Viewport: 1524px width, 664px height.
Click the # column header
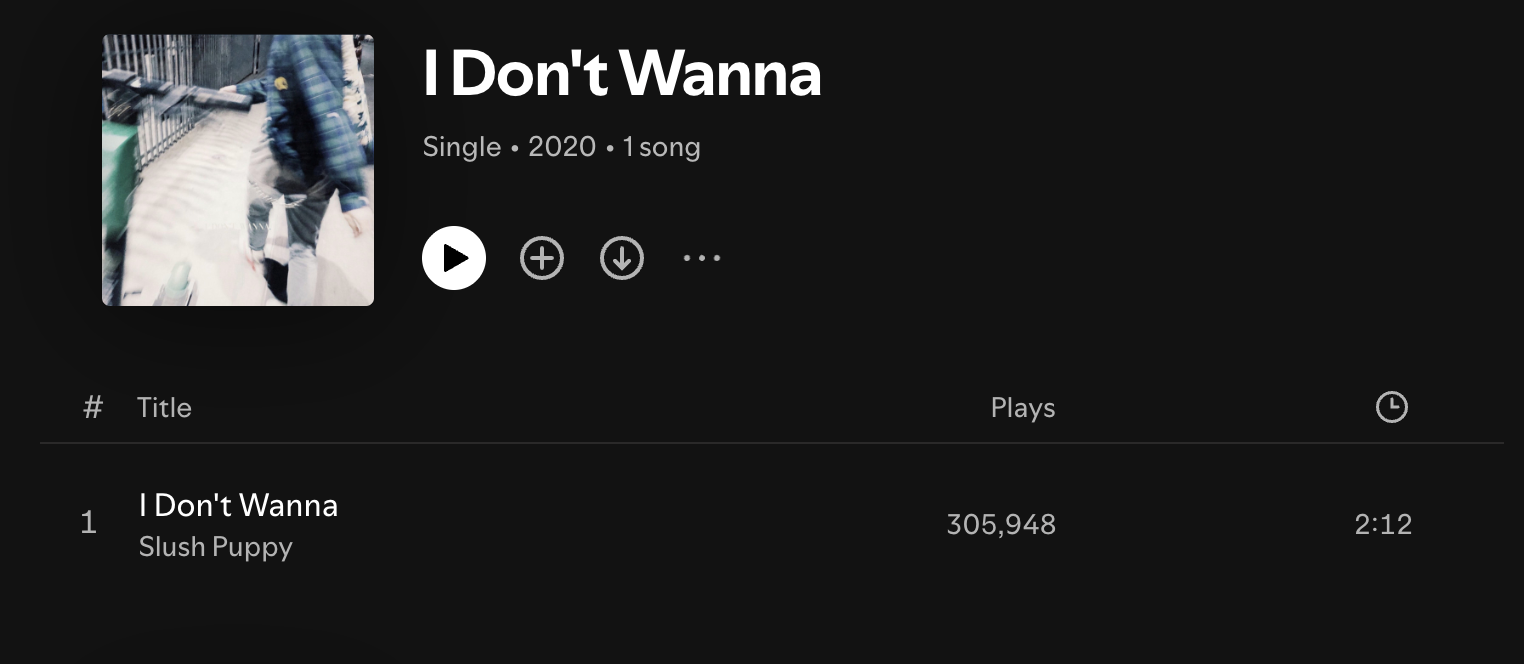coord(93,407)
